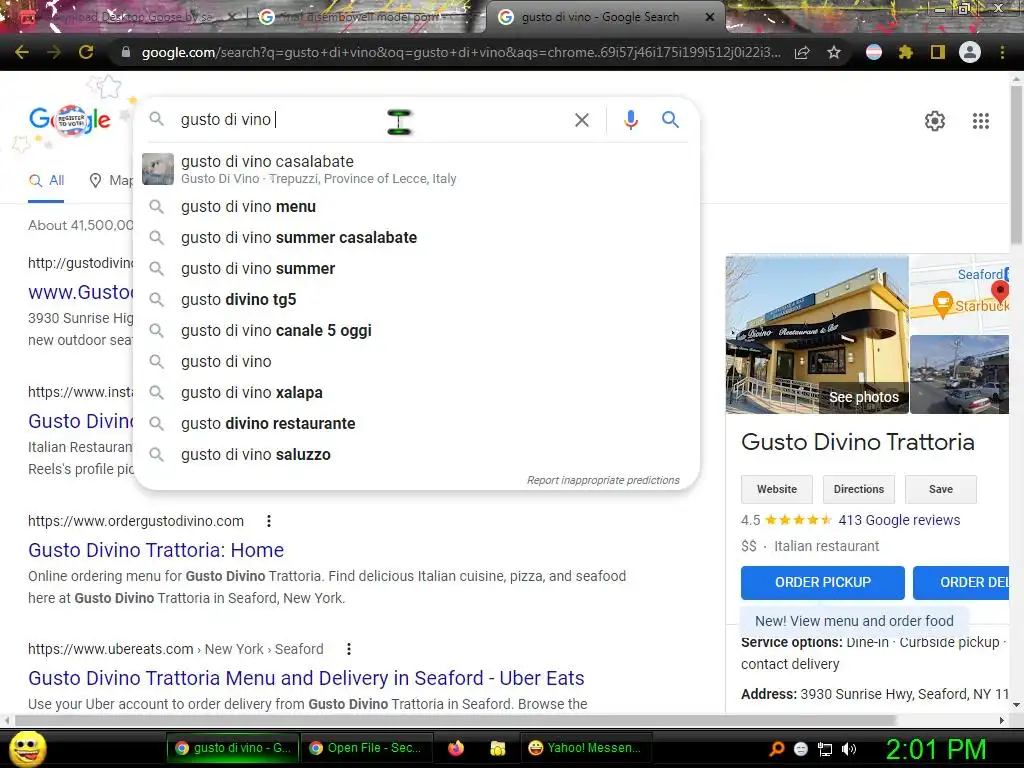Image resolution: width=1024 pixels, height=768 pixels.
Task: Open the Yahoo! Messenger taskbar item
Action: click(x=585, y=748)
